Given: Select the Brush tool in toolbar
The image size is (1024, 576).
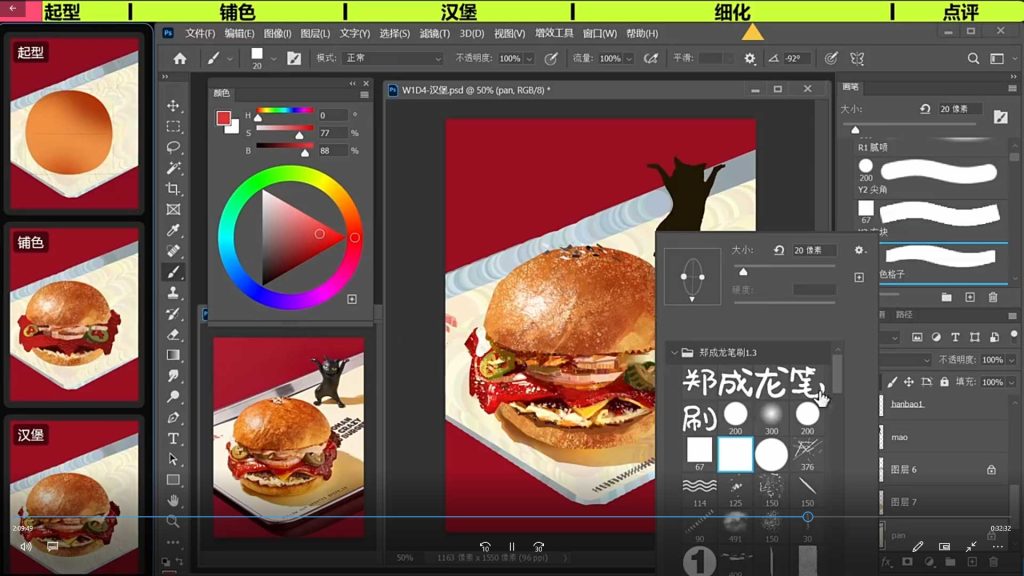Looking at the screenshot, I should (173, 272).
